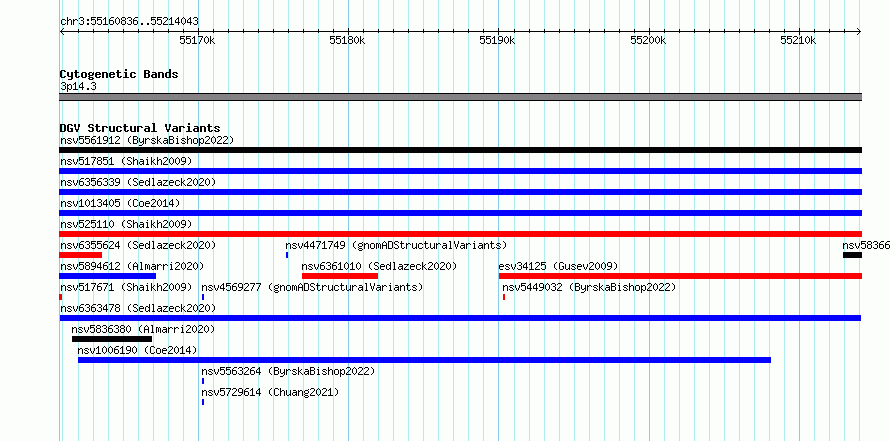Click the red nsv6361010 variant bar
The image size is (890, 441).
(340, 276)
